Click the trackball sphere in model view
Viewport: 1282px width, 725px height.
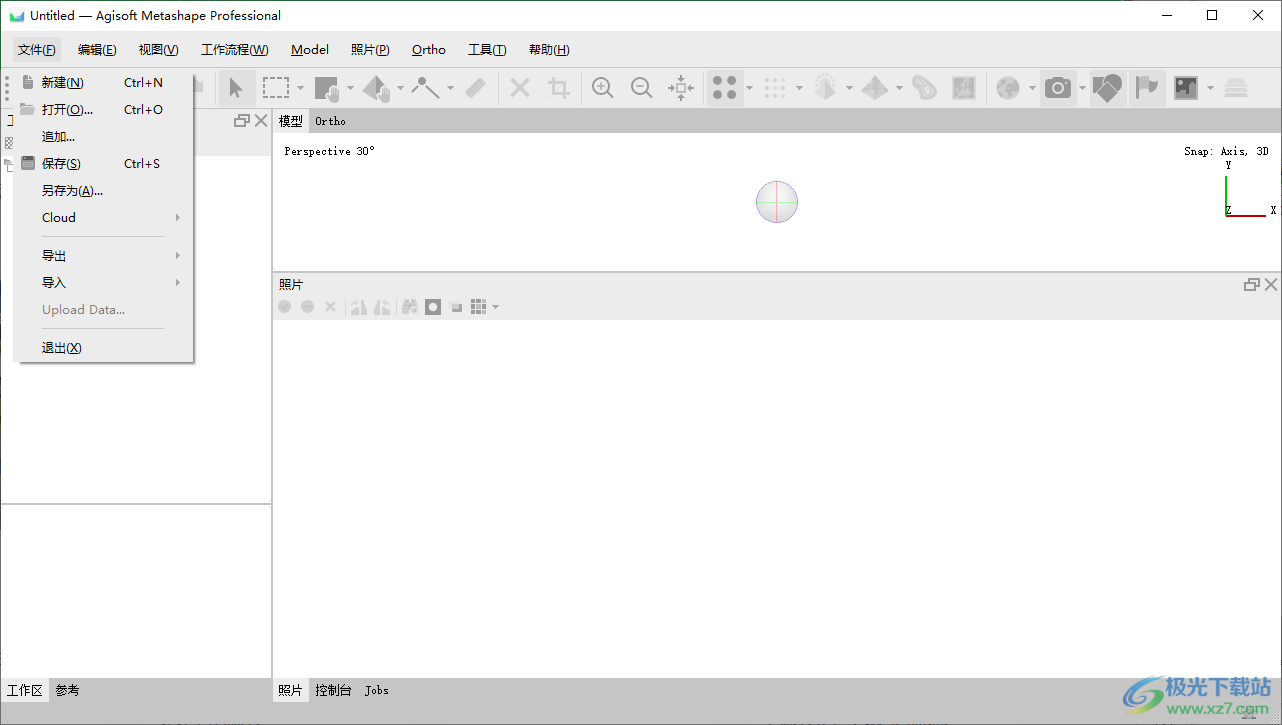pos(777,202)
